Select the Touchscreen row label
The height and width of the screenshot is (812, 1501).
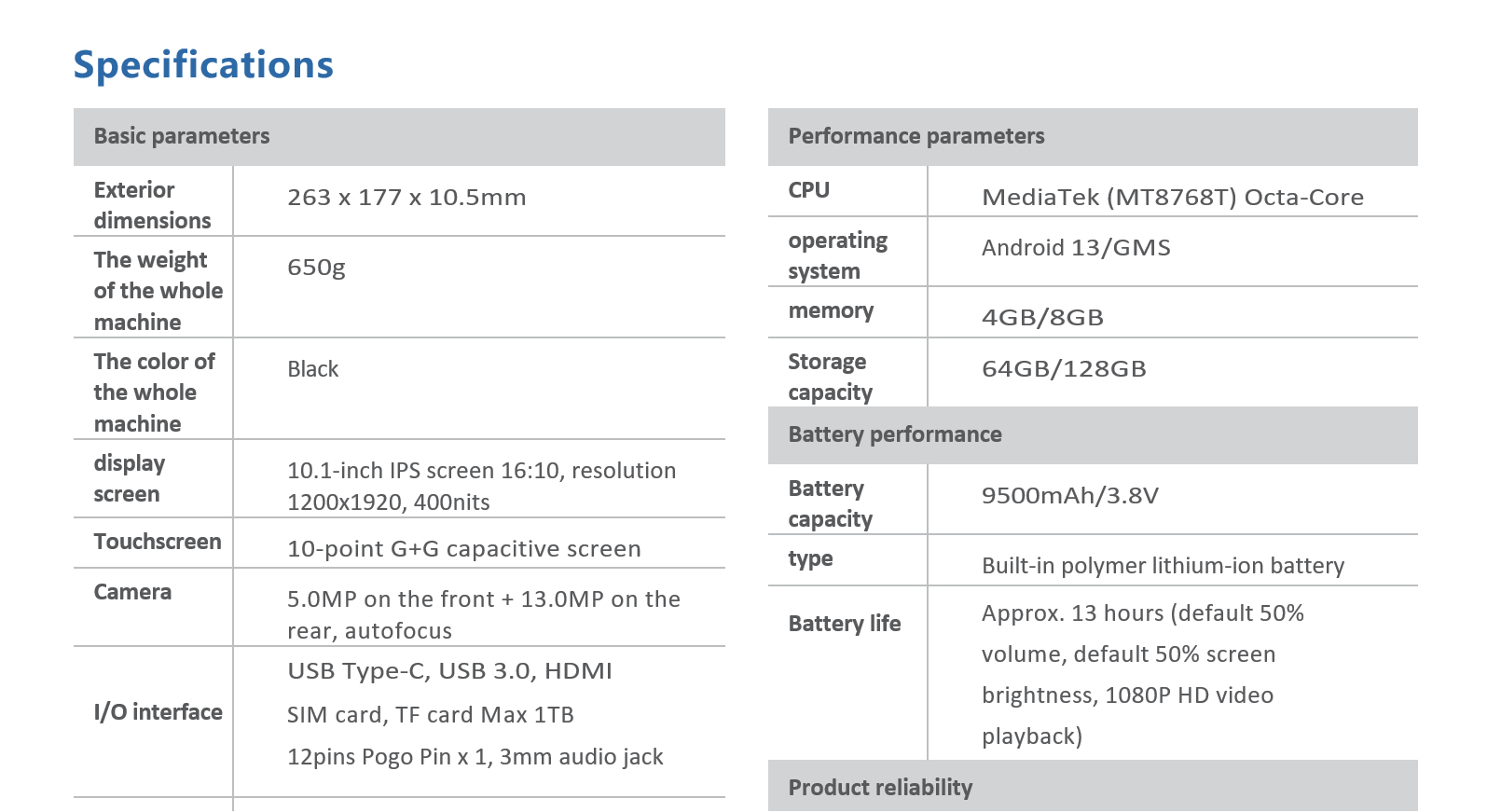point(158,542)
